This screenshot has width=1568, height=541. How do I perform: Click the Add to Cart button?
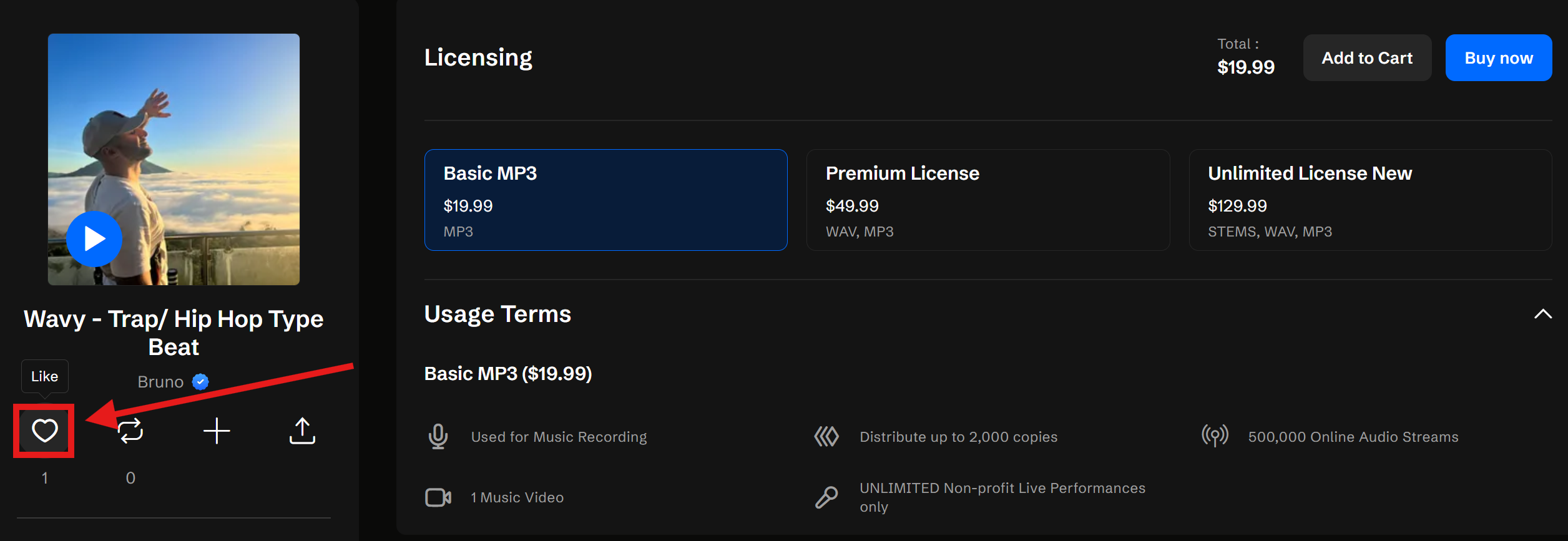point(1367,58)
